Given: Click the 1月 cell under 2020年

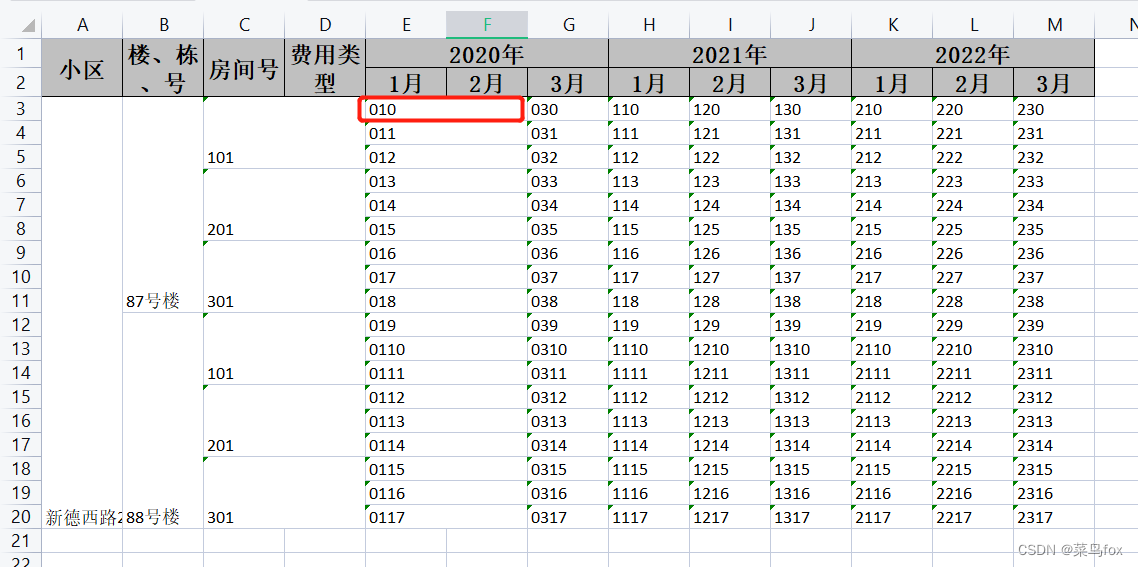Looking at the screenshot, I should [406, 83].
